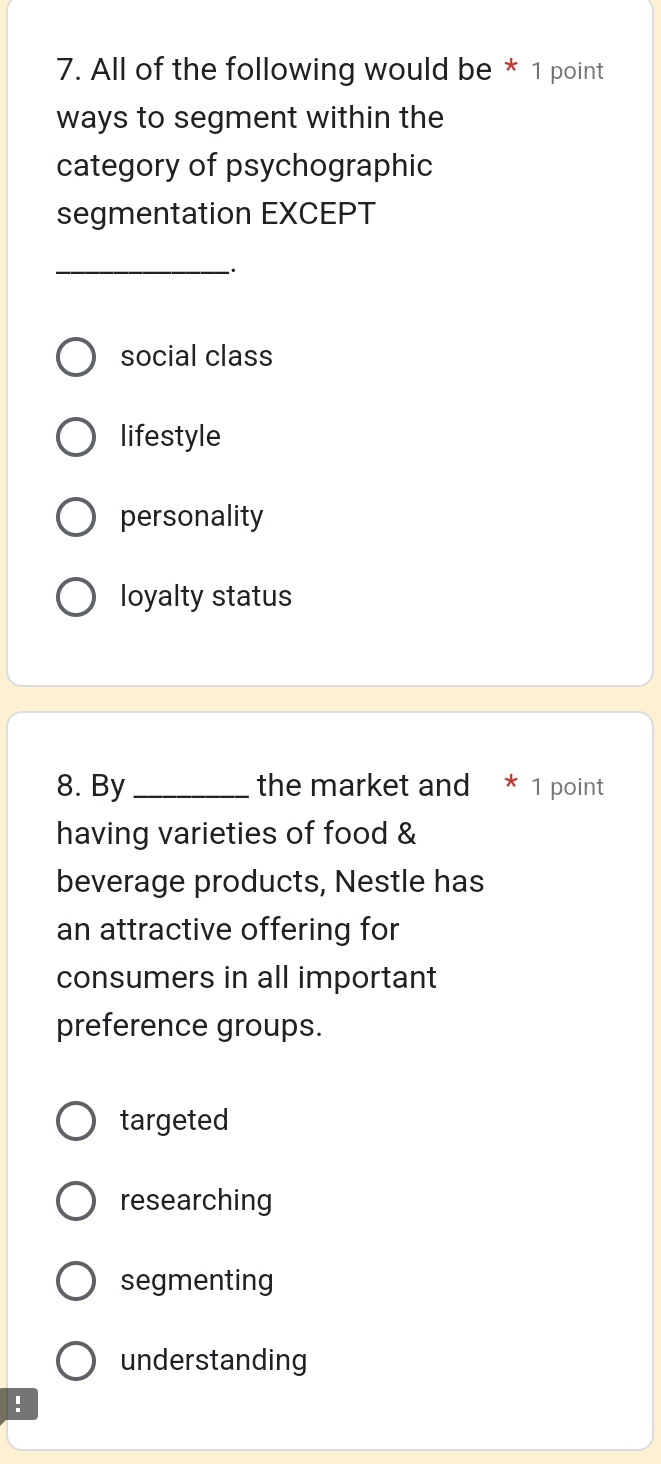Select "loyalty status" for question 7
The image size is (661, 1464).
click(76, 596)
